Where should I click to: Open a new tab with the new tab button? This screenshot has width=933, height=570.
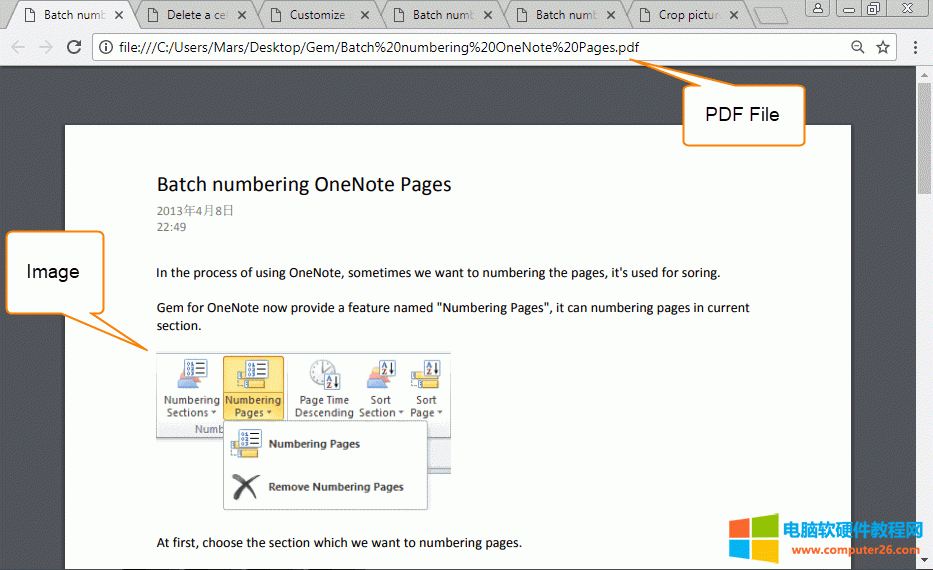(769, 16)
